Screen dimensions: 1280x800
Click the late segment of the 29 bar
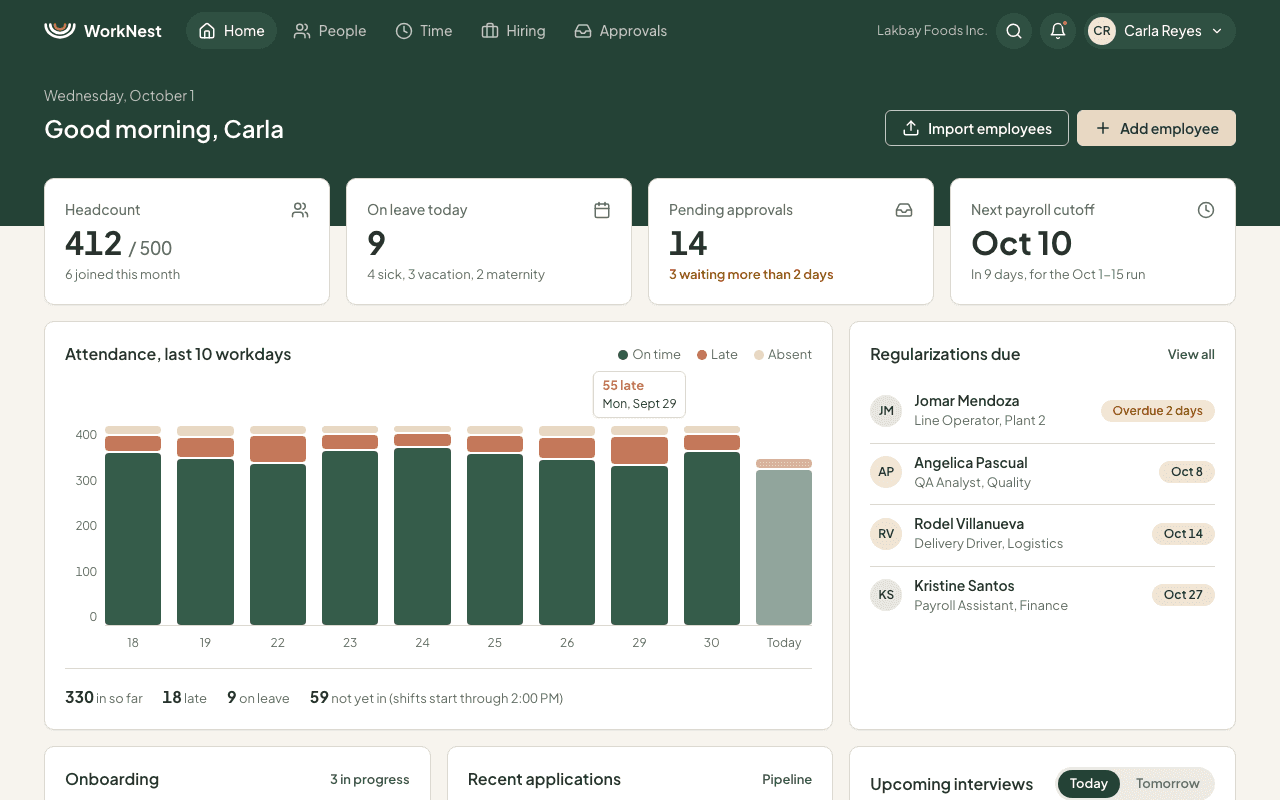coord(639,451)
